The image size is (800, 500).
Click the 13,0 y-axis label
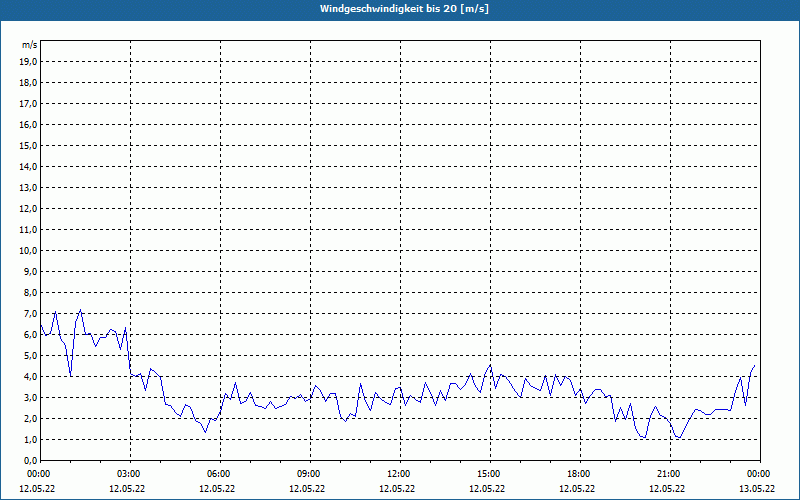click(x=28, y=188)
